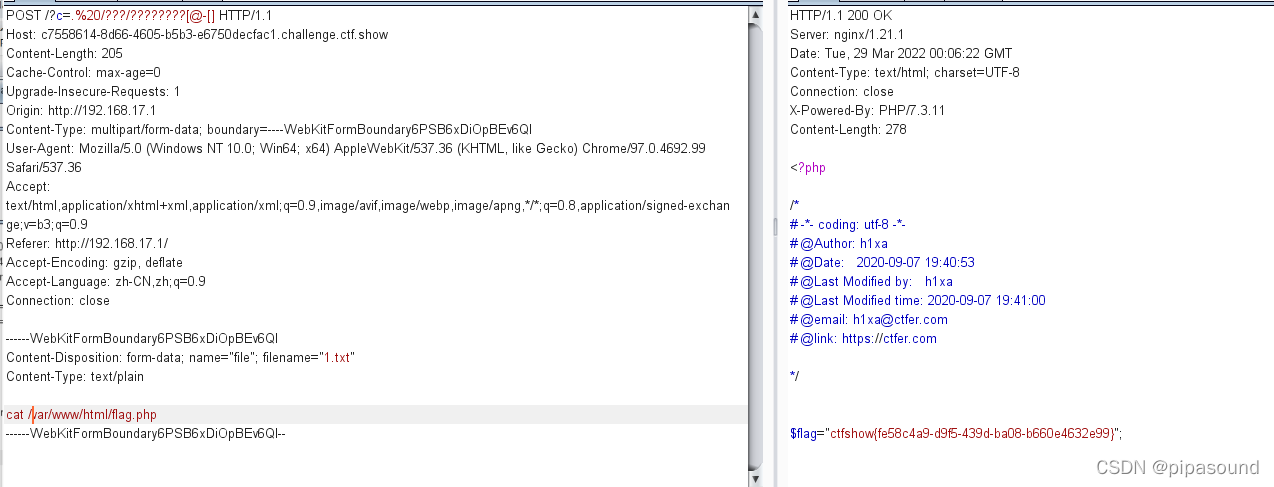This screenshot has height=487, width=1274.
Task: Click the opening WebKitFormBoundary line
Action: pos(142,339)
